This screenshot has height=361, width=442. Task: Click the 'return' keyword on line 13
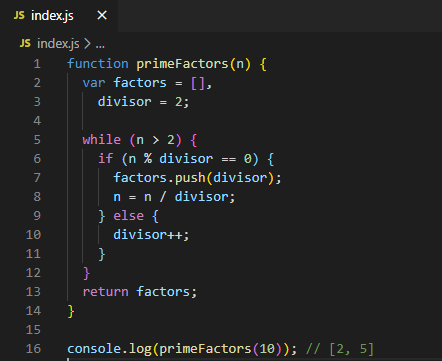[x=106, y=292]
